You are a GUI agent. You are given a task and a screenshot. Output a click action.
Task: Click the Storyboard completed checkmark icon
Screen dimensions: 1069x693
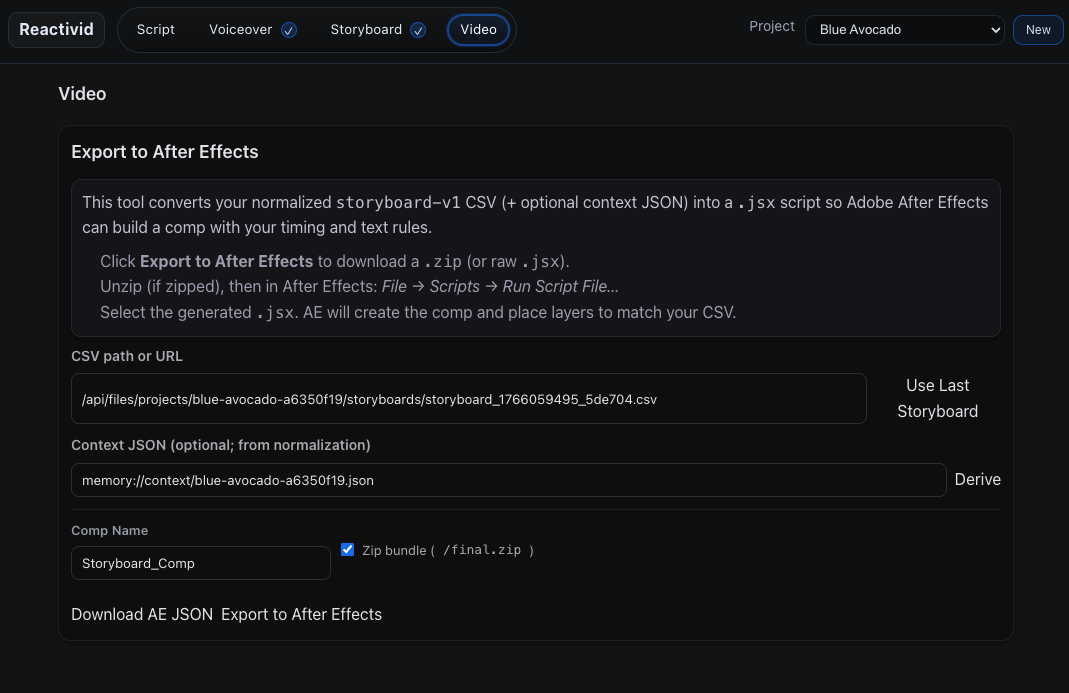tap(418, 30)
